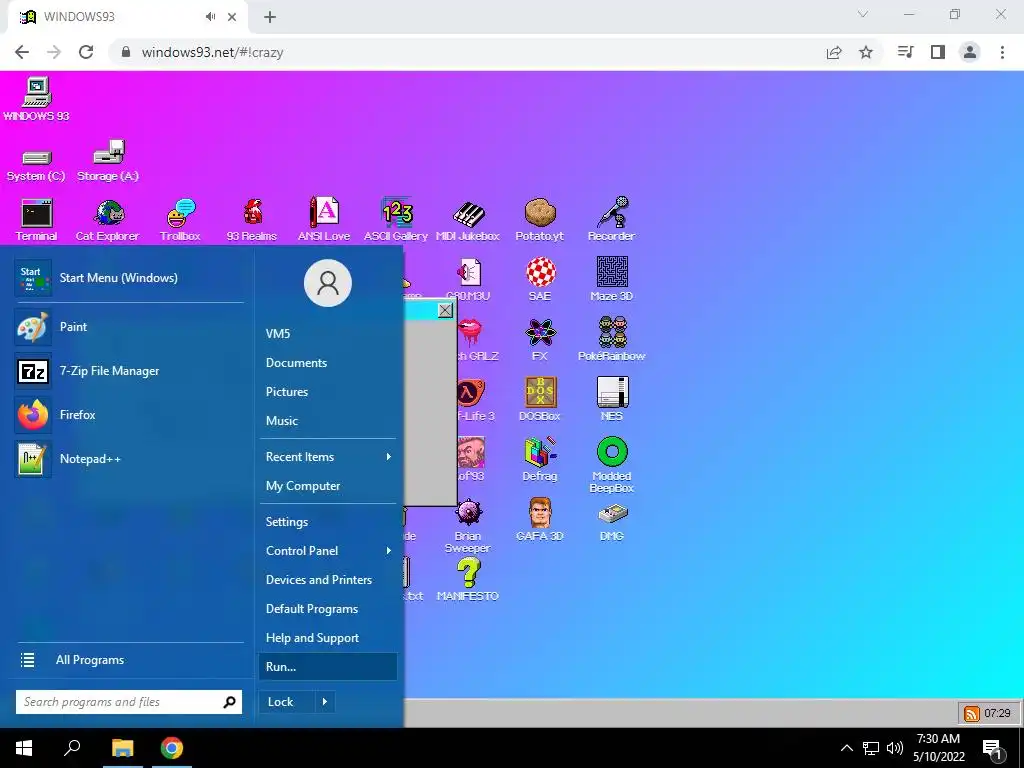Open System (C:) drive icon

pos(36,165)
